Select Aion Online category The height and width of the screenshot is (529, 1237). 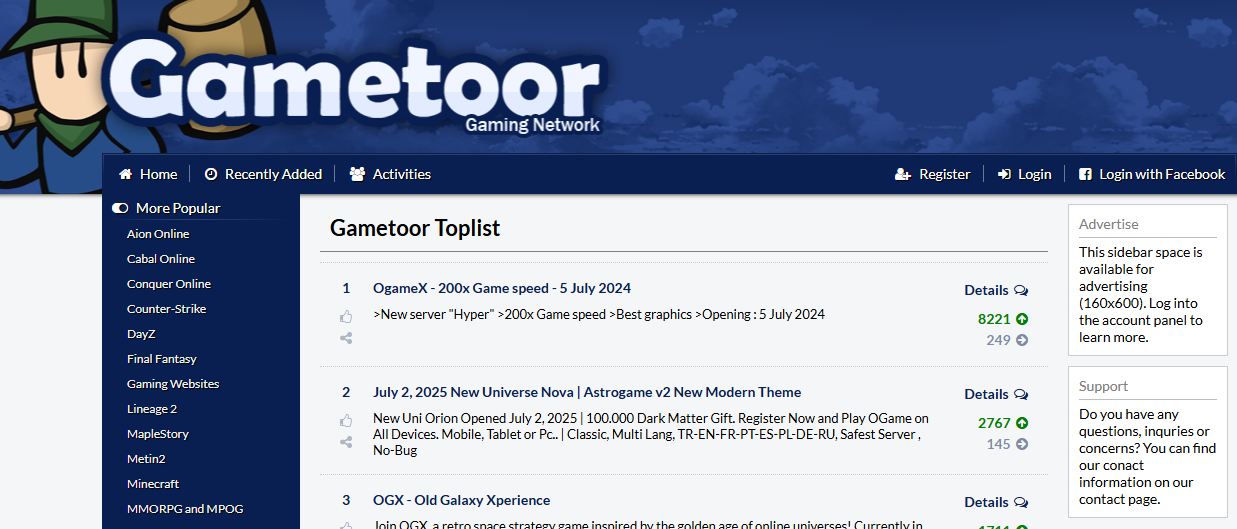pos(158,234)
